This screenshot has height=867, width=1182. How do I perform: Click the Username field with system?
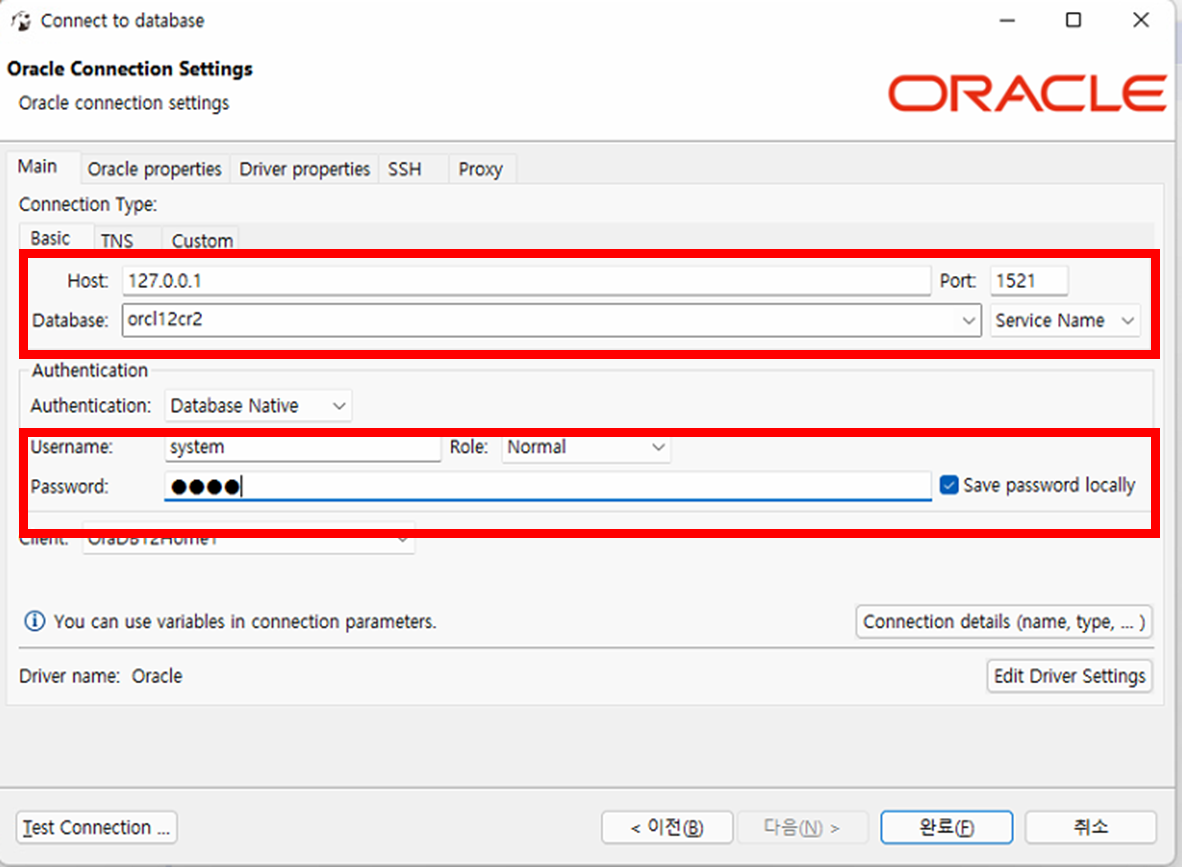pos(302,447)
